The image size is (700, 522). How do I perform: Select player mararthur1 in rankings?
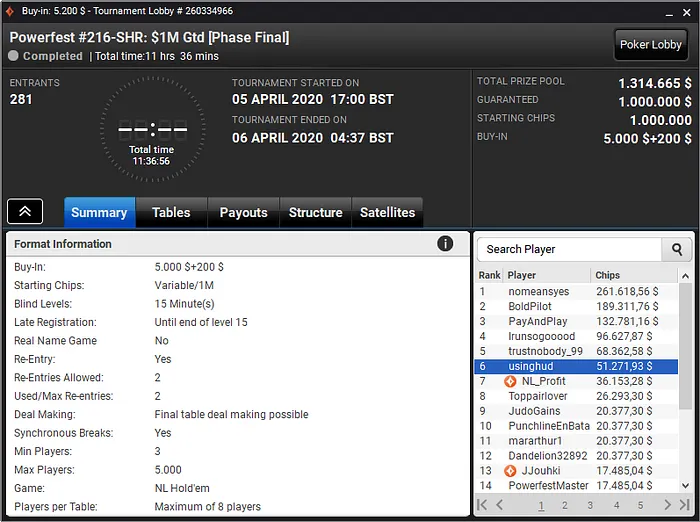click(x=576, y=441)
